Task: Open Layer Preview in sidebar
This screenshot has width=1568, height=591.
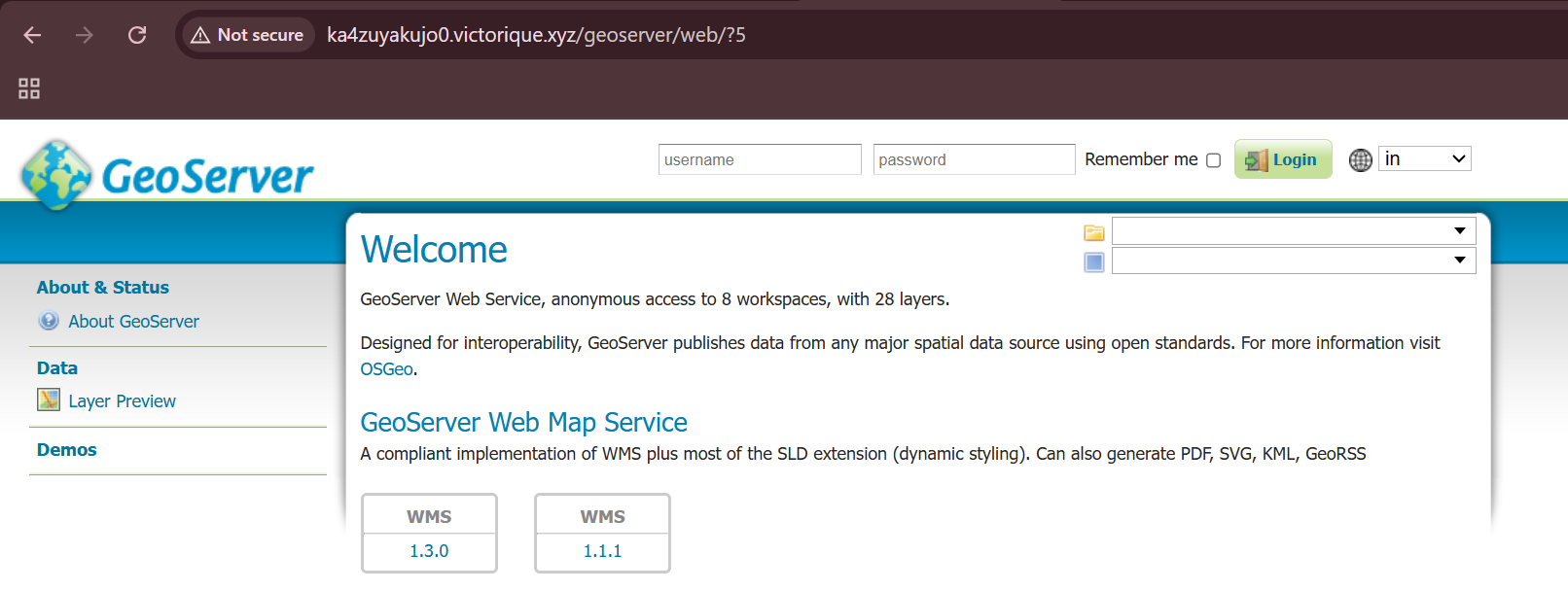Action: click(x=122, y=401)
